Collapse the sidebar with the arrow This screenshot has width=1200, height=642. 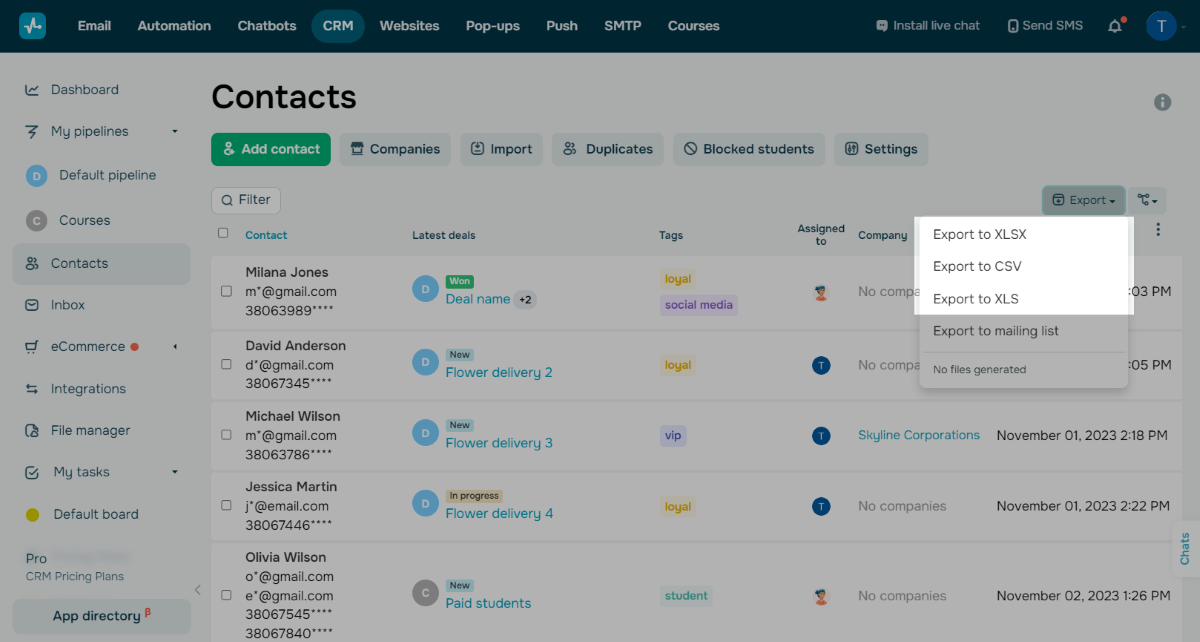click(x=197, y=590)
